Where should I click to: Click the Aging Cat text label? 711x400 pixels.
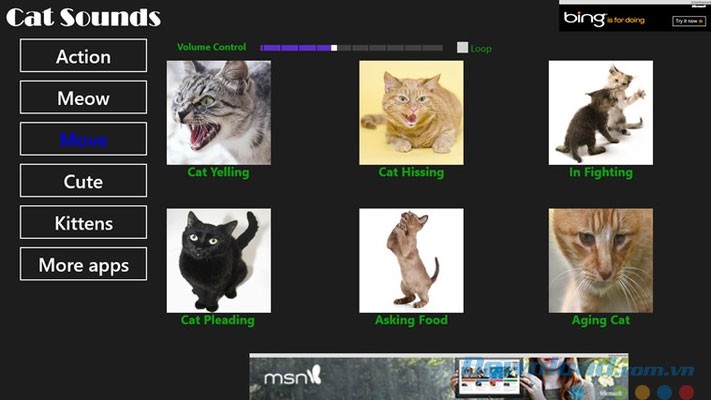(600, 320)
